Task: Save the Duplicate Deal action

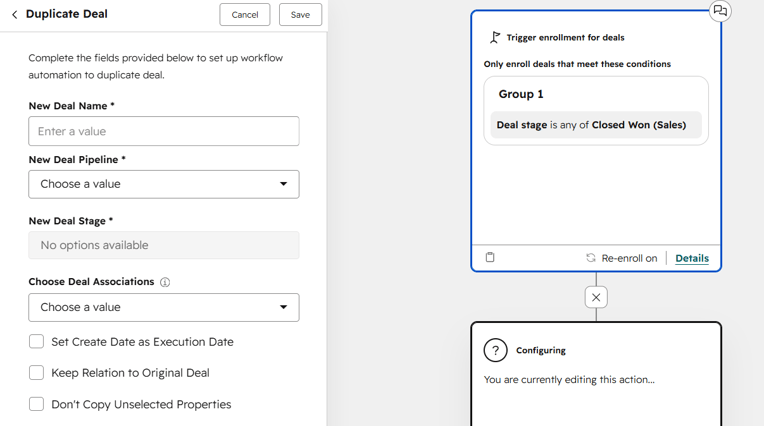Action: [300, 15]
